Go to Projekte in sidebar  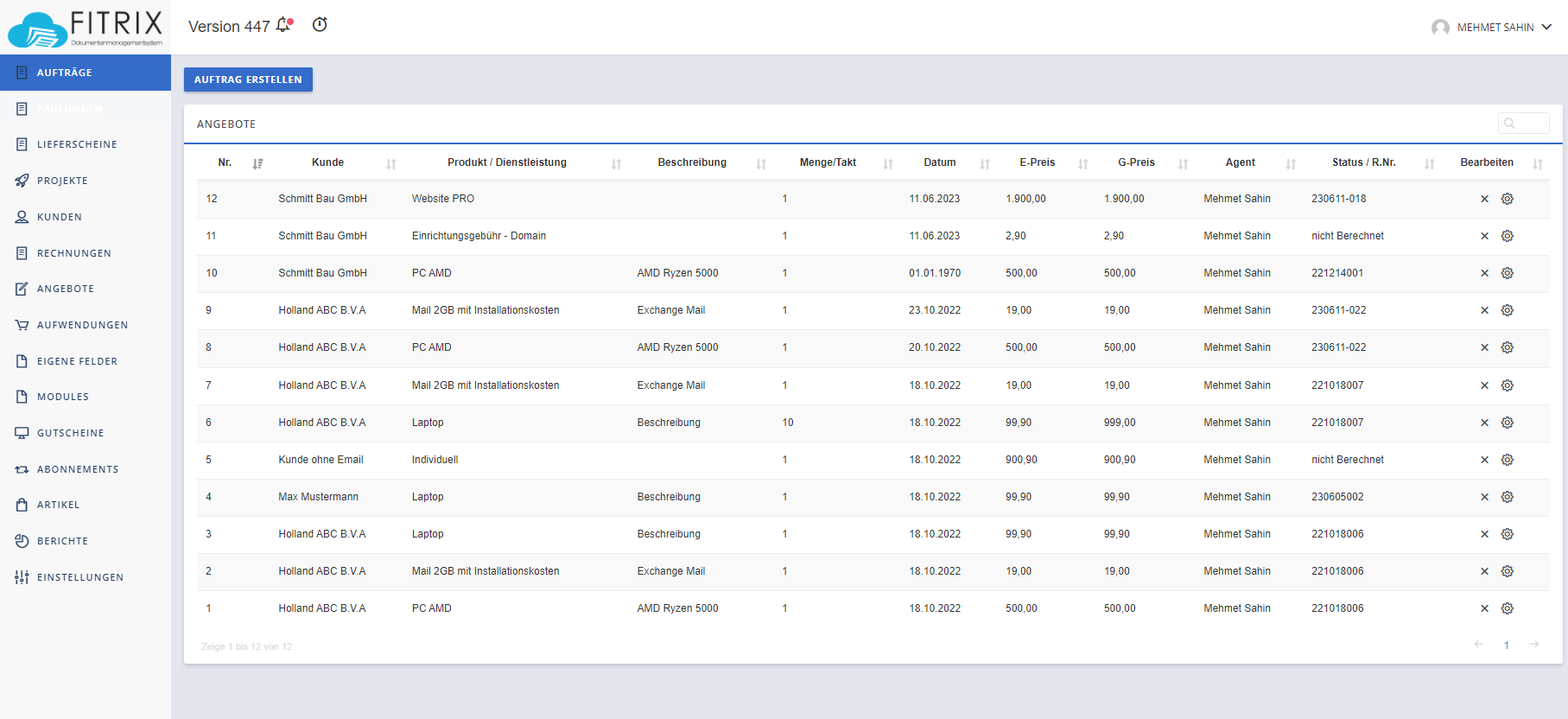coord(86,181)
